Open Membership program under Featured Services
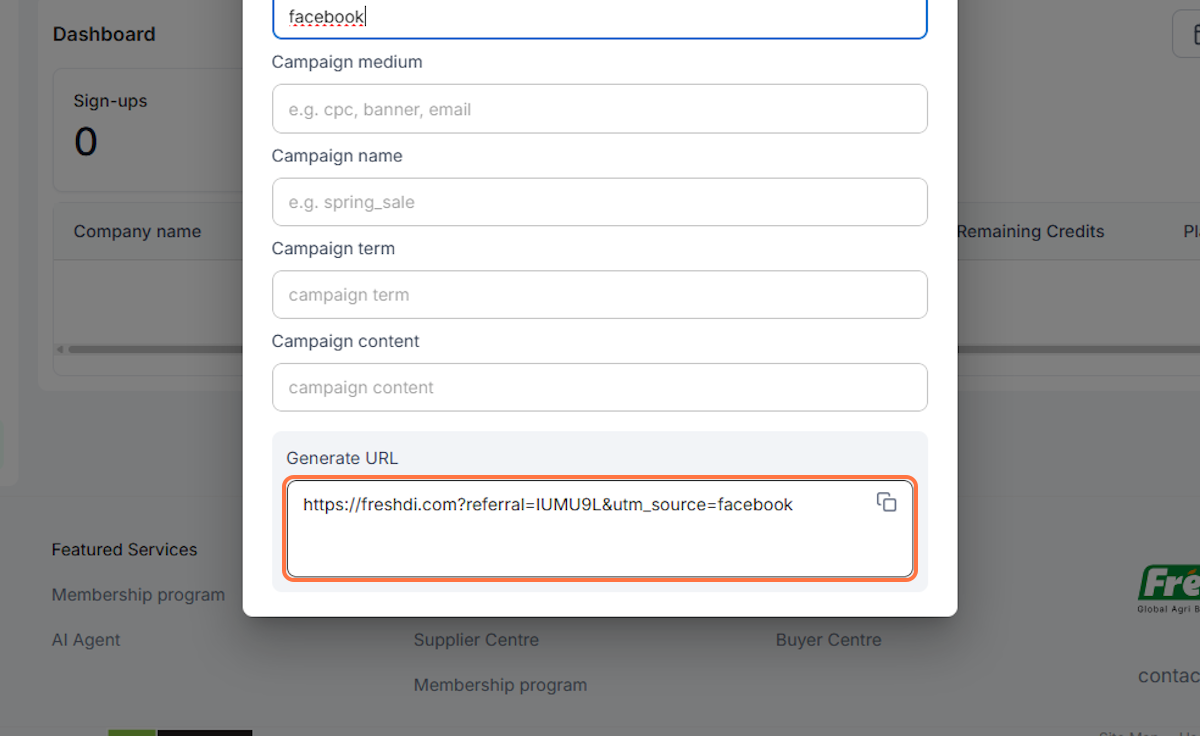1200x736 pixels. (138, 595)
